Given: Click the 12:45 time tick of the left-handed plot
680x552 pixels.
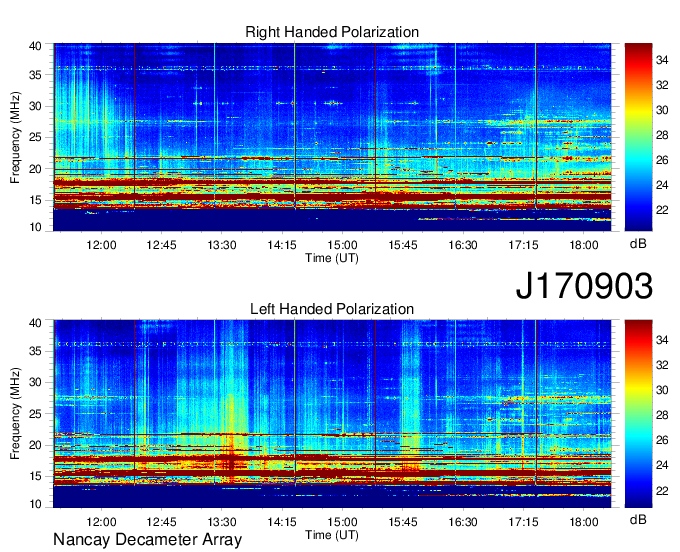Looking at the screenshot, I should [x=161, y=522].
